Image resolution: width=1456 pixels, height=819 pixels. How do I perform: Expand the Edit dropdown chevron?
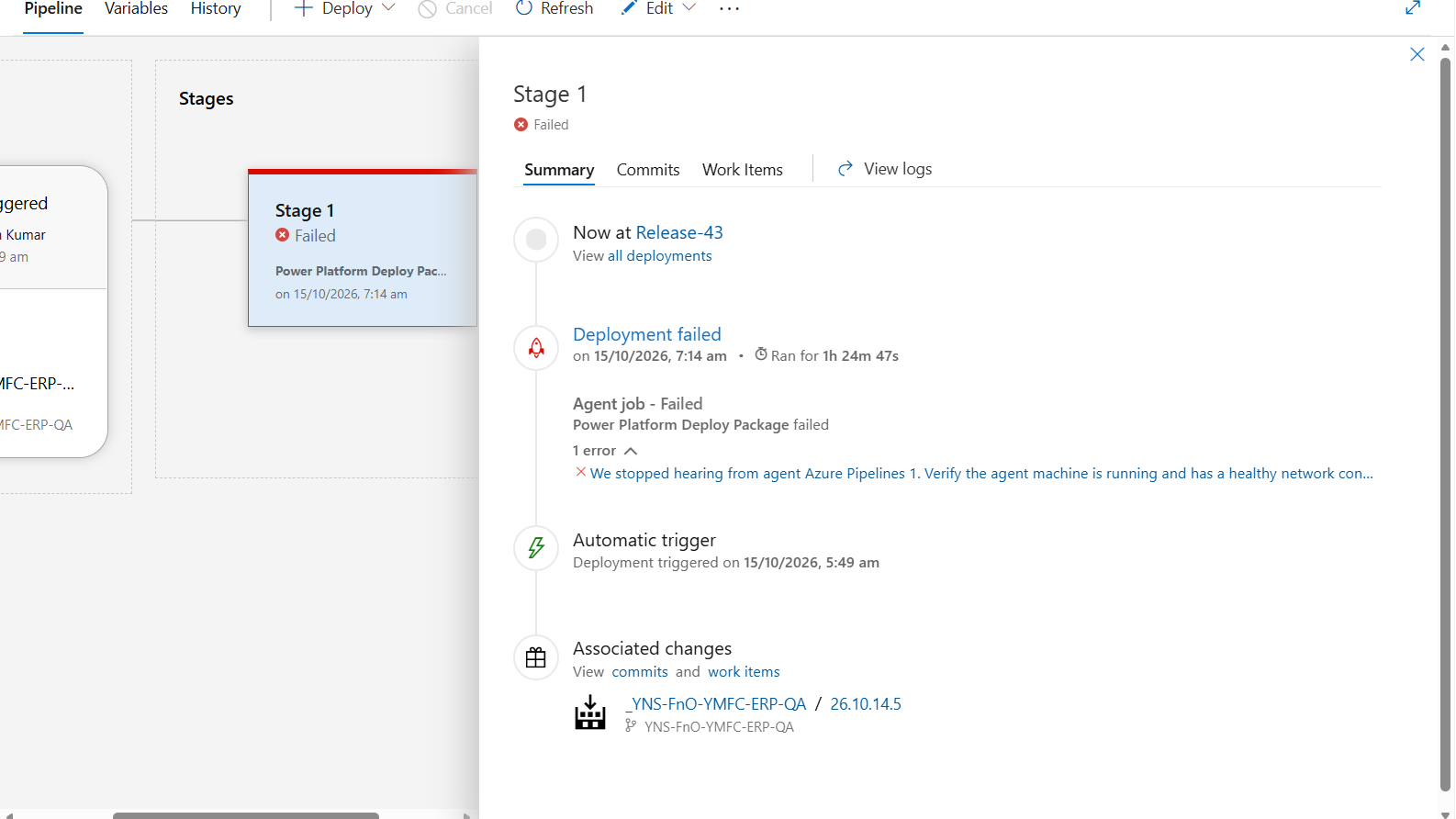[x=689, y=8]
